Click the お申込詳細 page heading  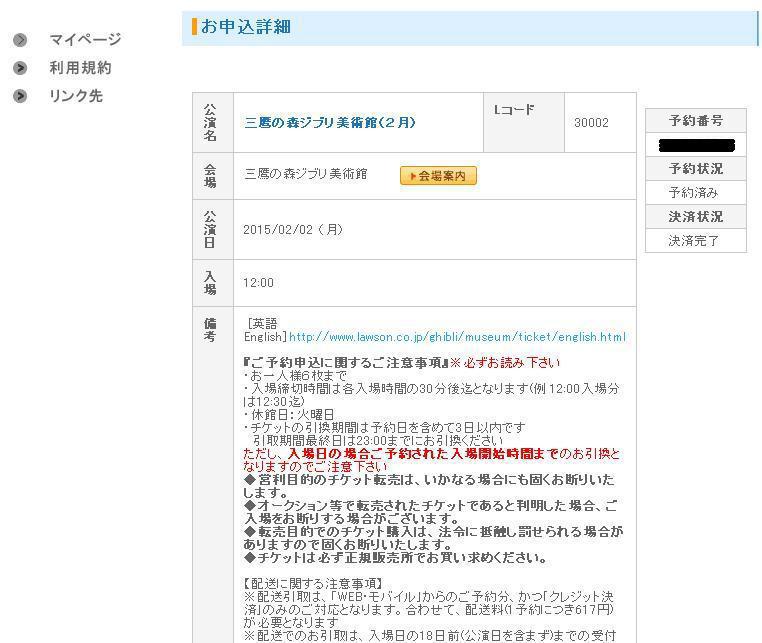click(245, 27)
